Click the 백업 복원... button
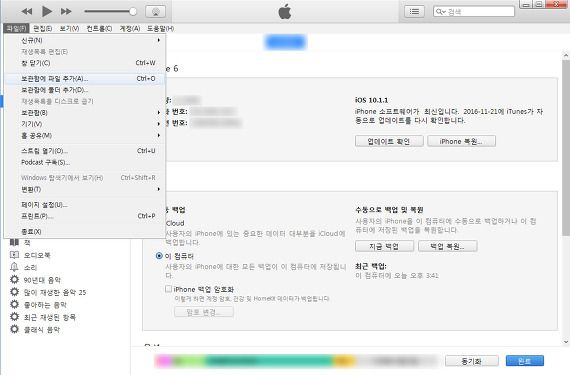 coord(447,246)
